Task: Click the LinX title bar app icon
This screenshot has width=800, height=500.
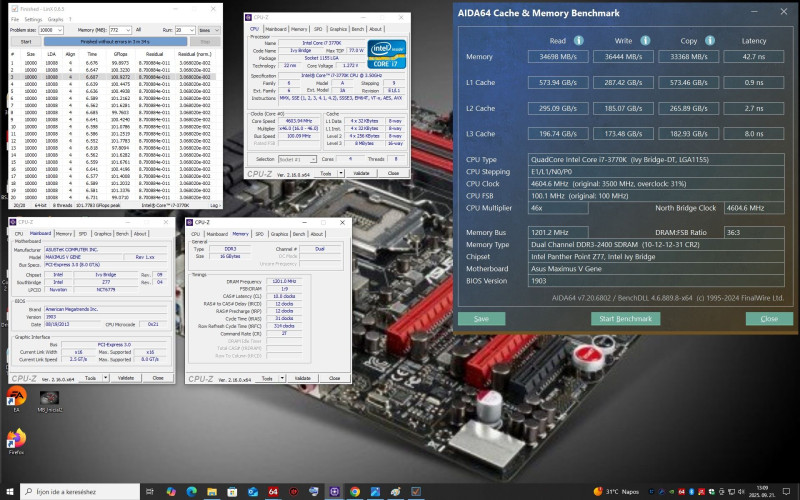Action: coord(14,9)
